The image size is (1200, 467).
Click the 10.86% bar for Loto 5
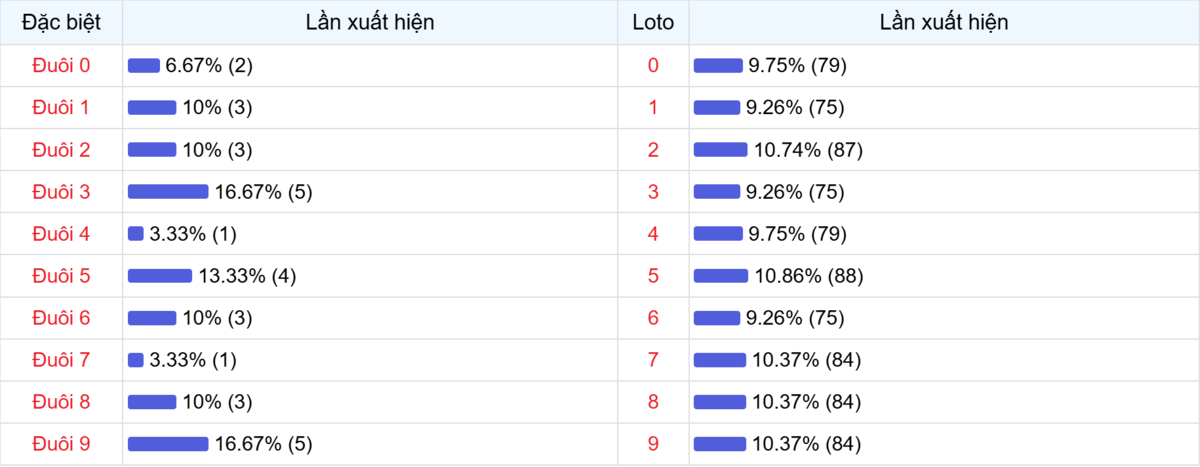click(720, 276)
